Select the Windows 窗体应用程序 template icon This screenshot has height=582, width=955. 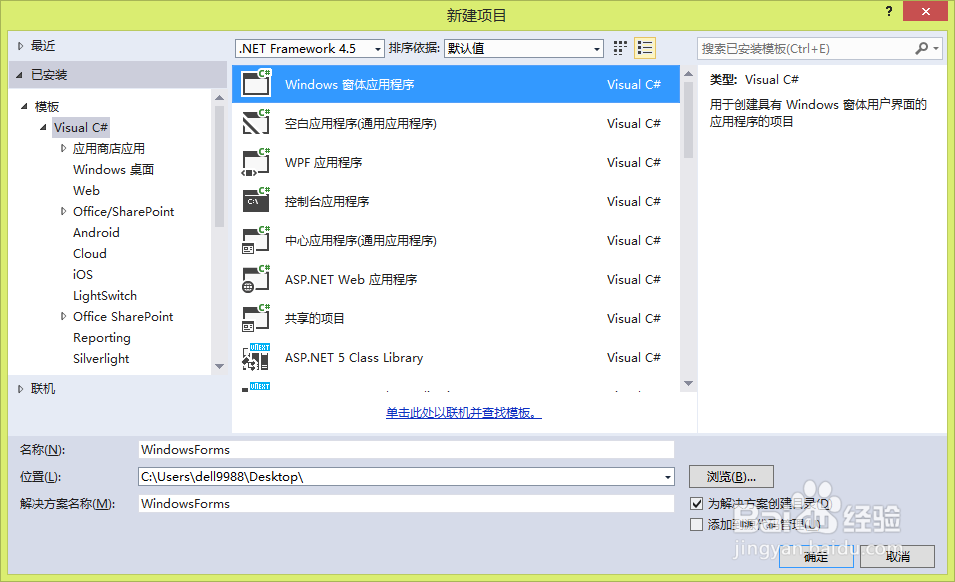pos(256,84)
